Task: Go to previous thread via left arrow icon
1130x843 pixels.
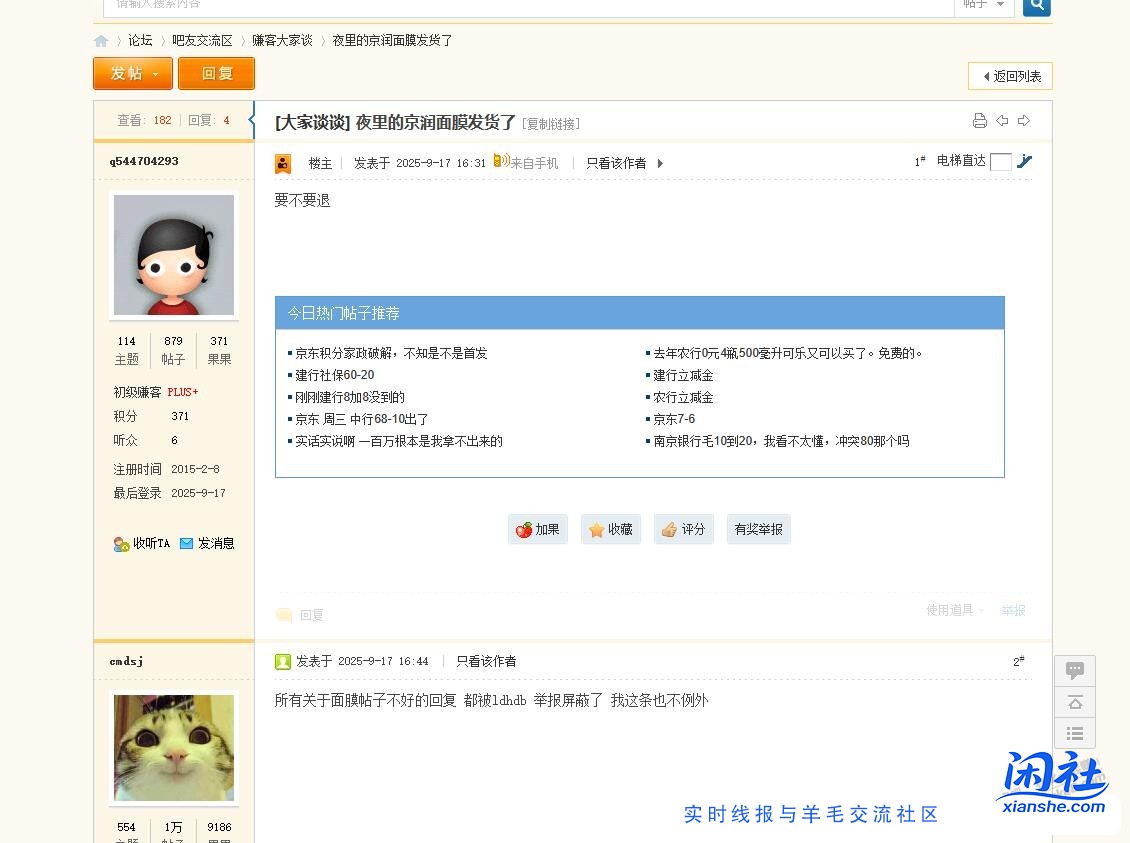Action: (x=1001, y=120)
